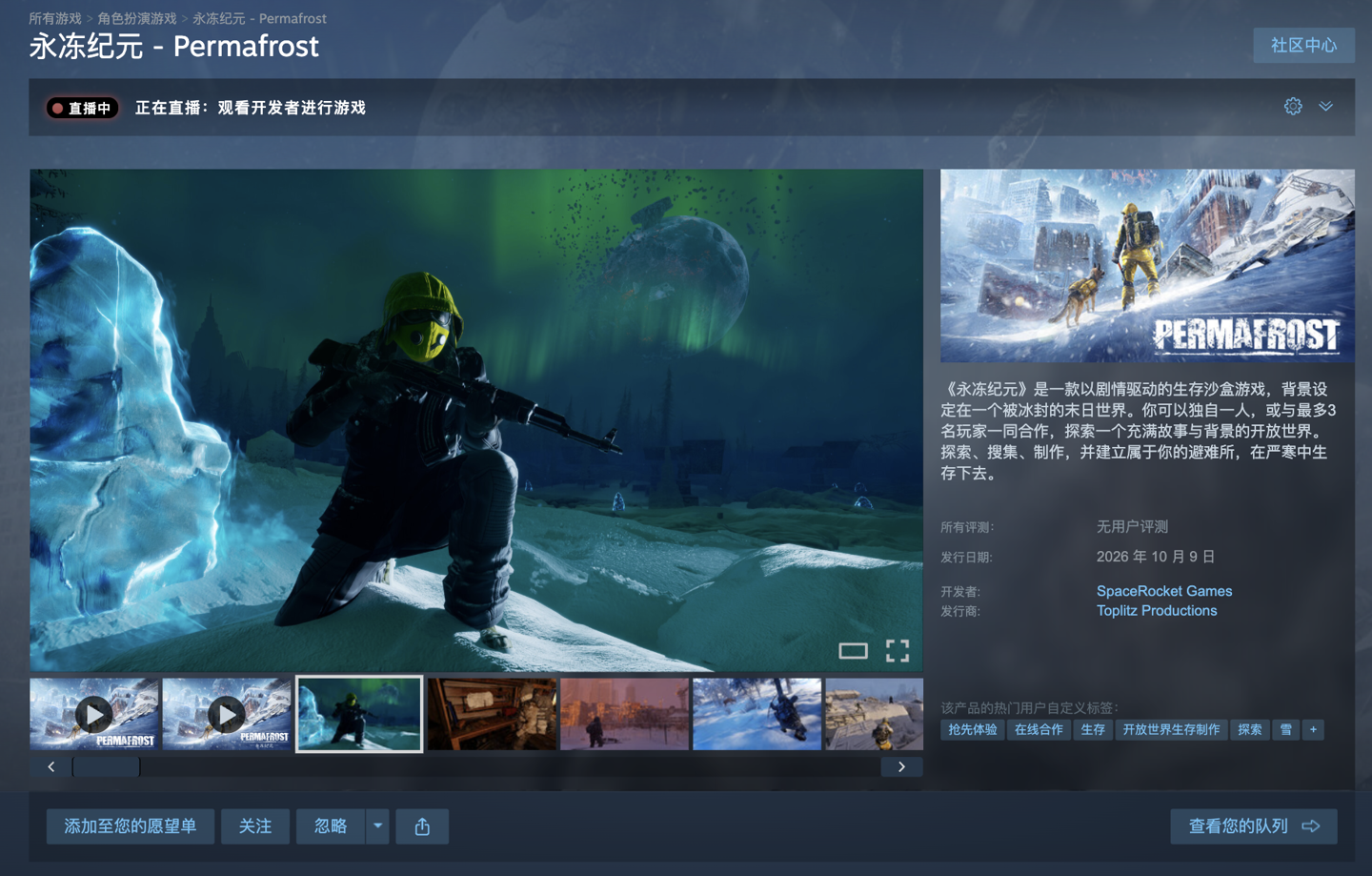This screenshot has width=1372, height=876.
Task: Click the release date 2026 年 10 月 9 日
Action: pyautogui.click(x=1156, y=557)
